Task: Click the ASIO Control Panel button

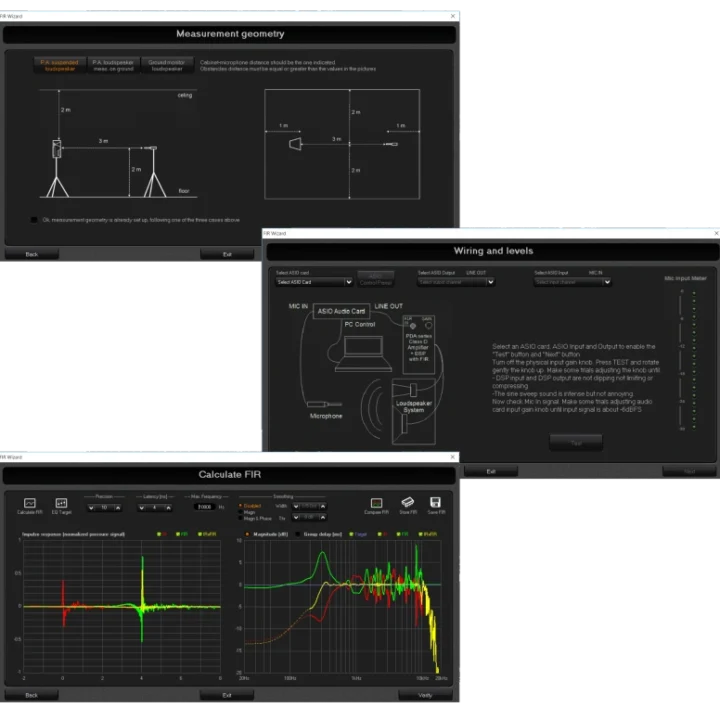Action: (376, 279)
